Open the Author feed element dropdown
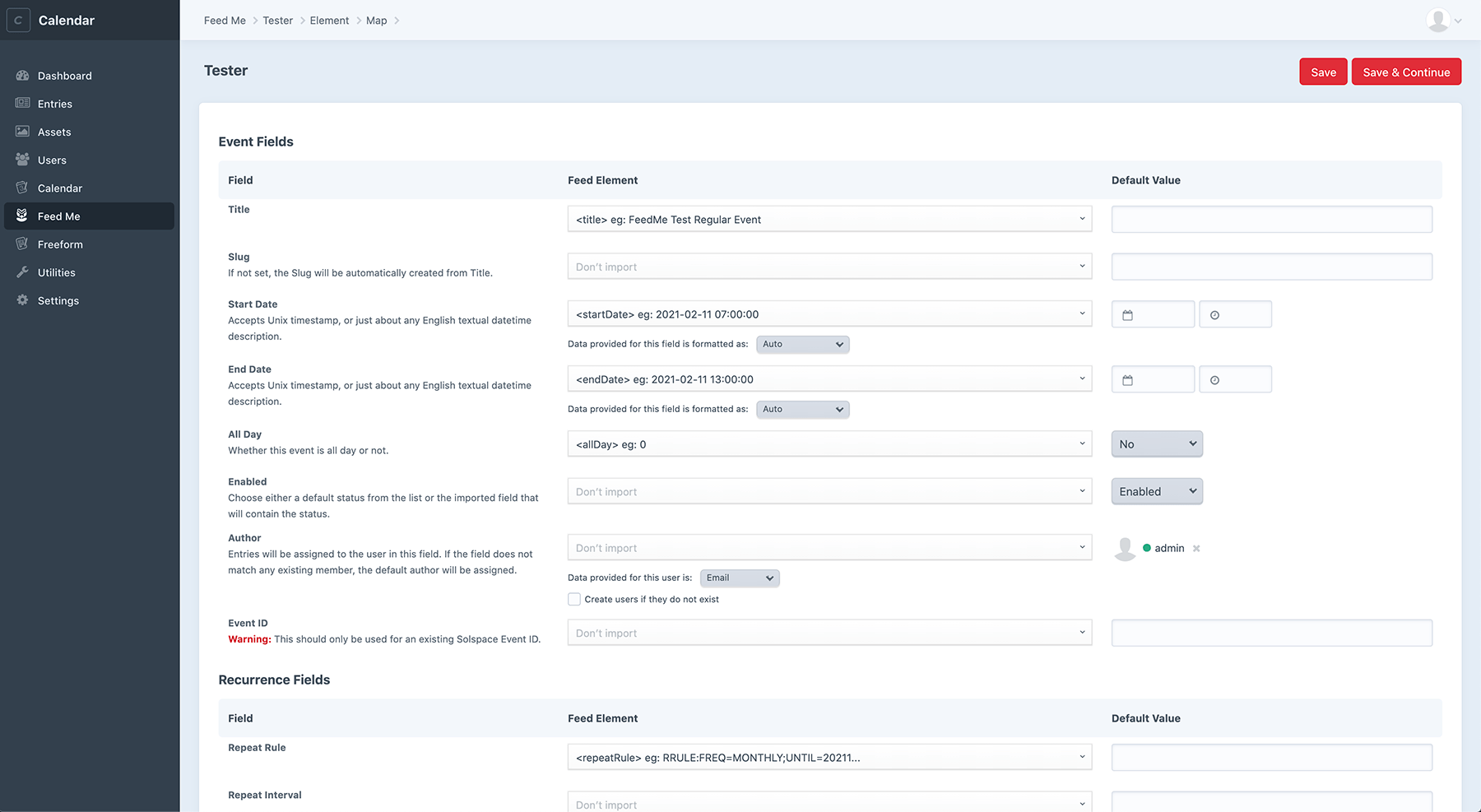Image resolution: width=1481 pixels, height=812 pixels. [x=829, y=548]
